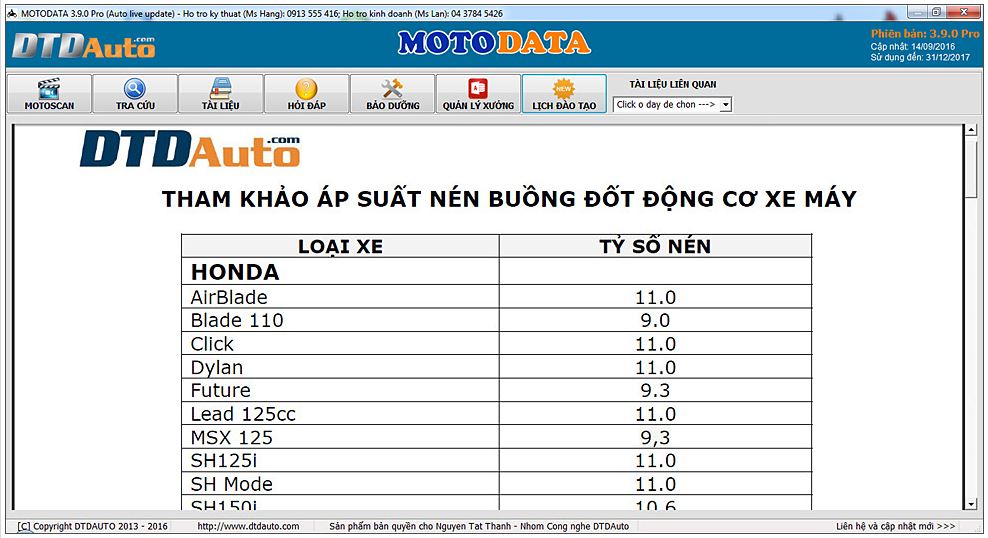Click the 9.3 value for Future
This screenshot has width=988, height=538.
point(655,391)
